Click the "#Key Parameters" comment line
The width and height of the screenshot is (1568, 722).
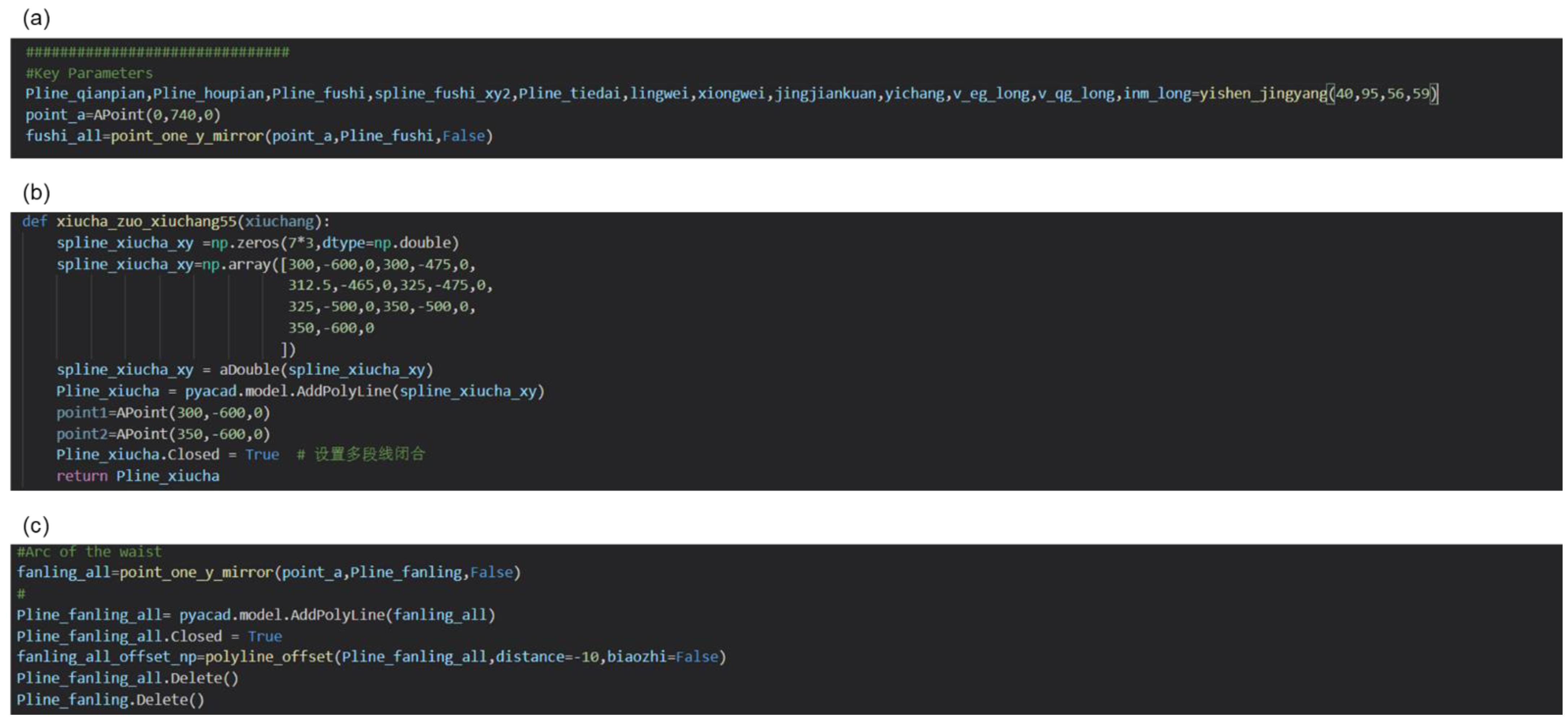(x=89, y=73)
